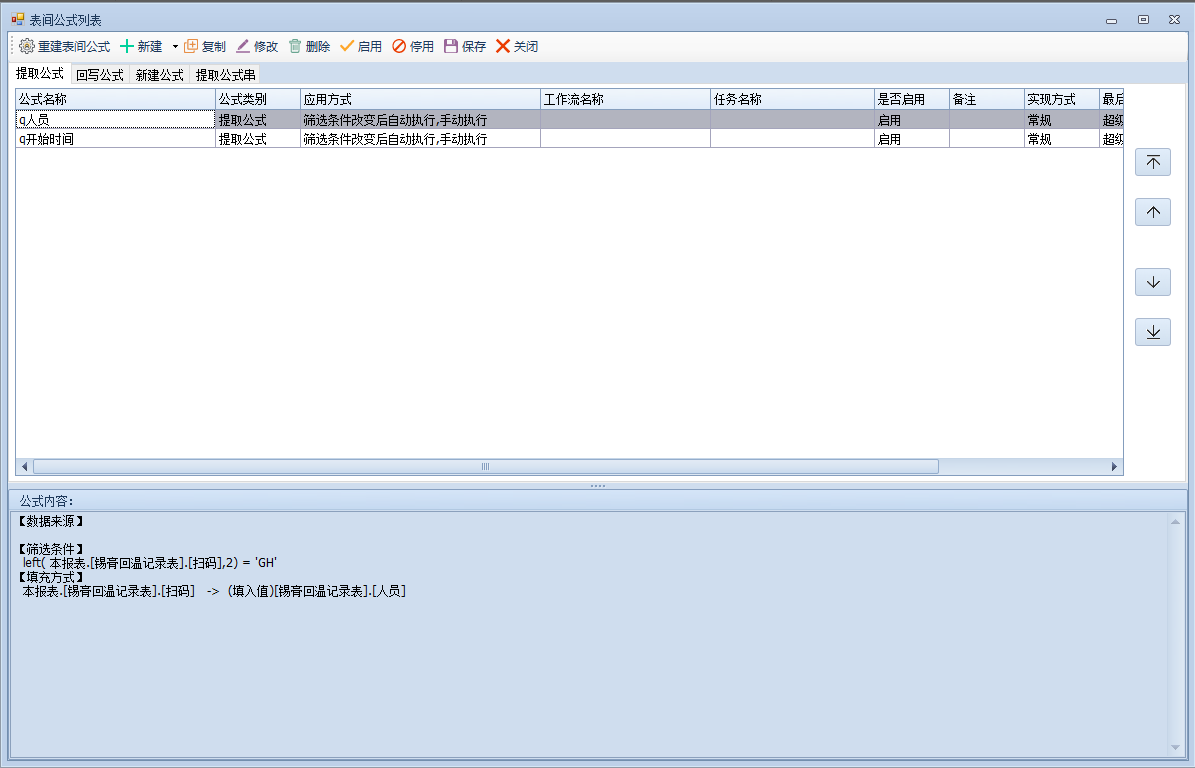Move formula down one row
Image resolution: width=1195 pixels, height=768 pixels.
[1152, 282]
